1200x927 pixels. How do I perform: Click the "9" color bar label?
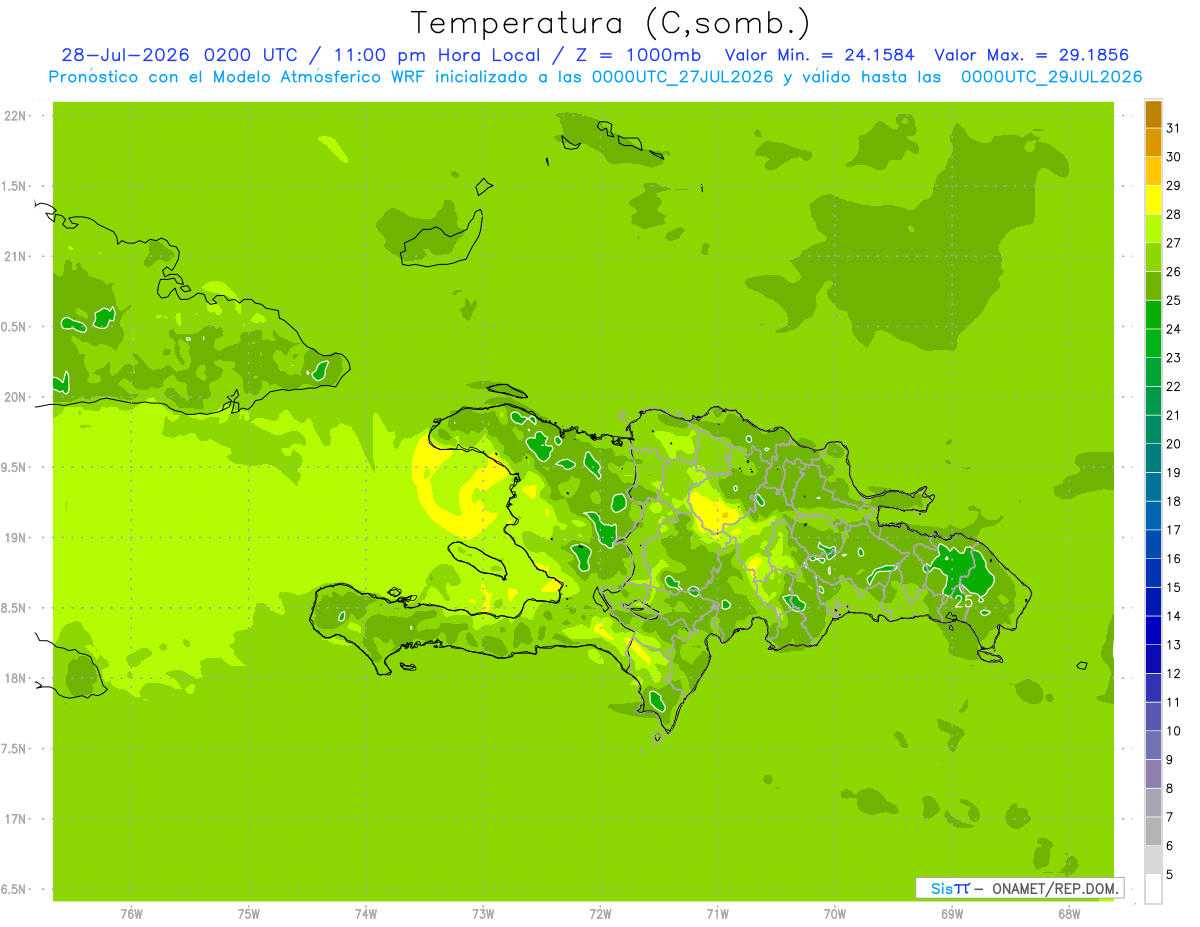[x=1170, y=760]
